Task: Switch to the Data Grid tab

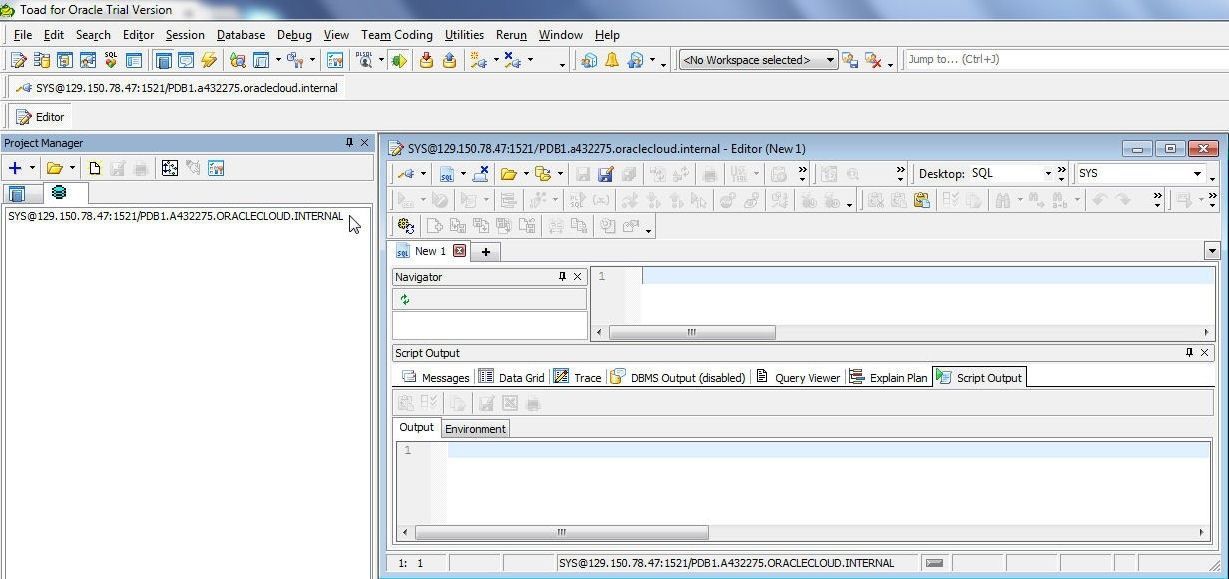Action: 511,377
